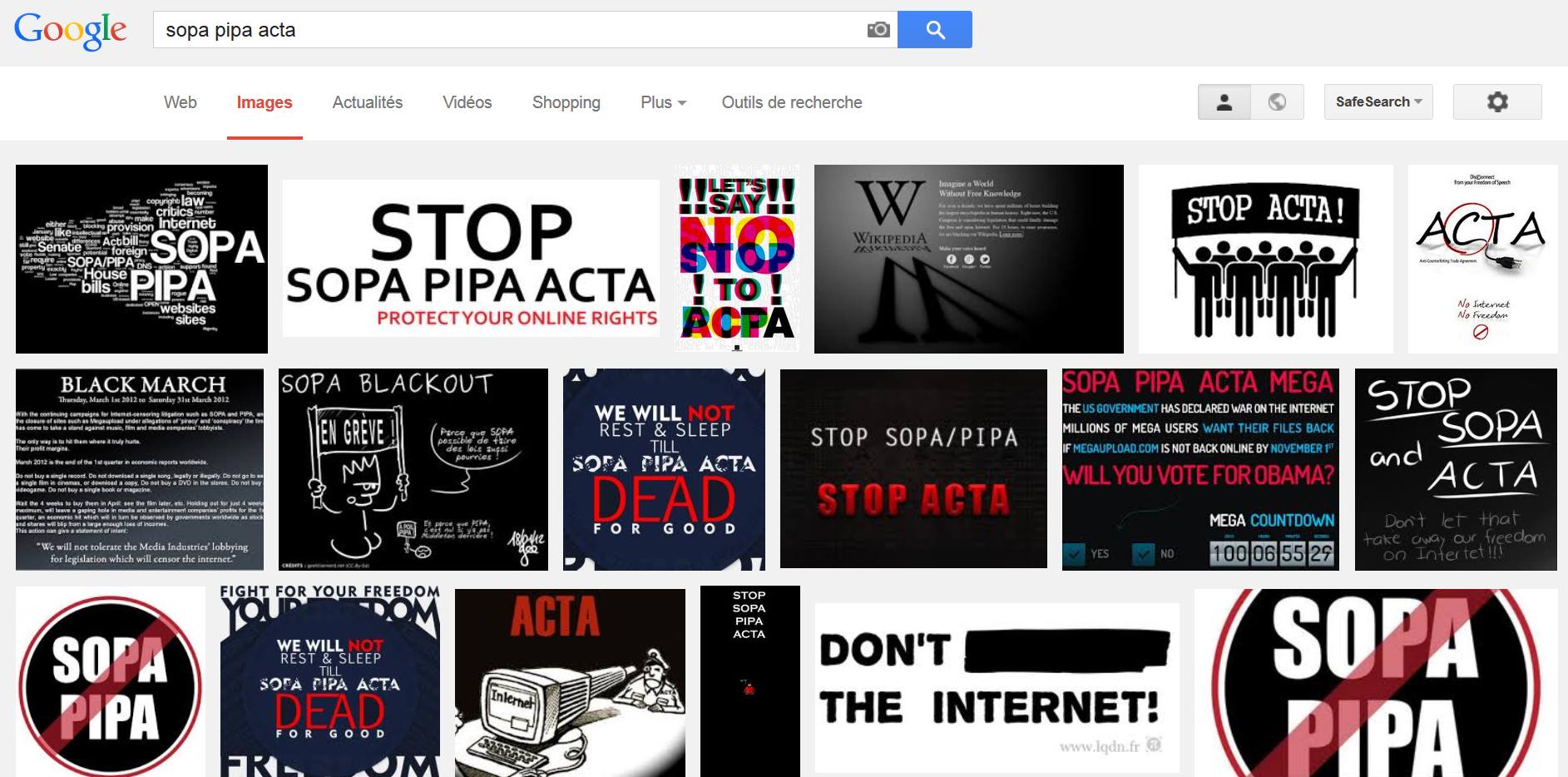Switch to global results globe icon
This screenshot has height=777, width=1568.
[x=1277, y=102]
